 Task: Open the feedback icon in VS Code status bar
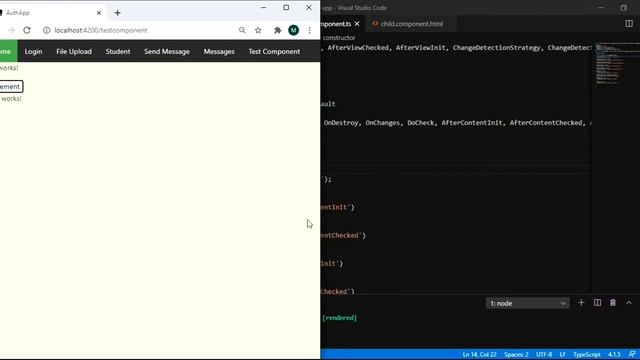(x=632, y=355)
